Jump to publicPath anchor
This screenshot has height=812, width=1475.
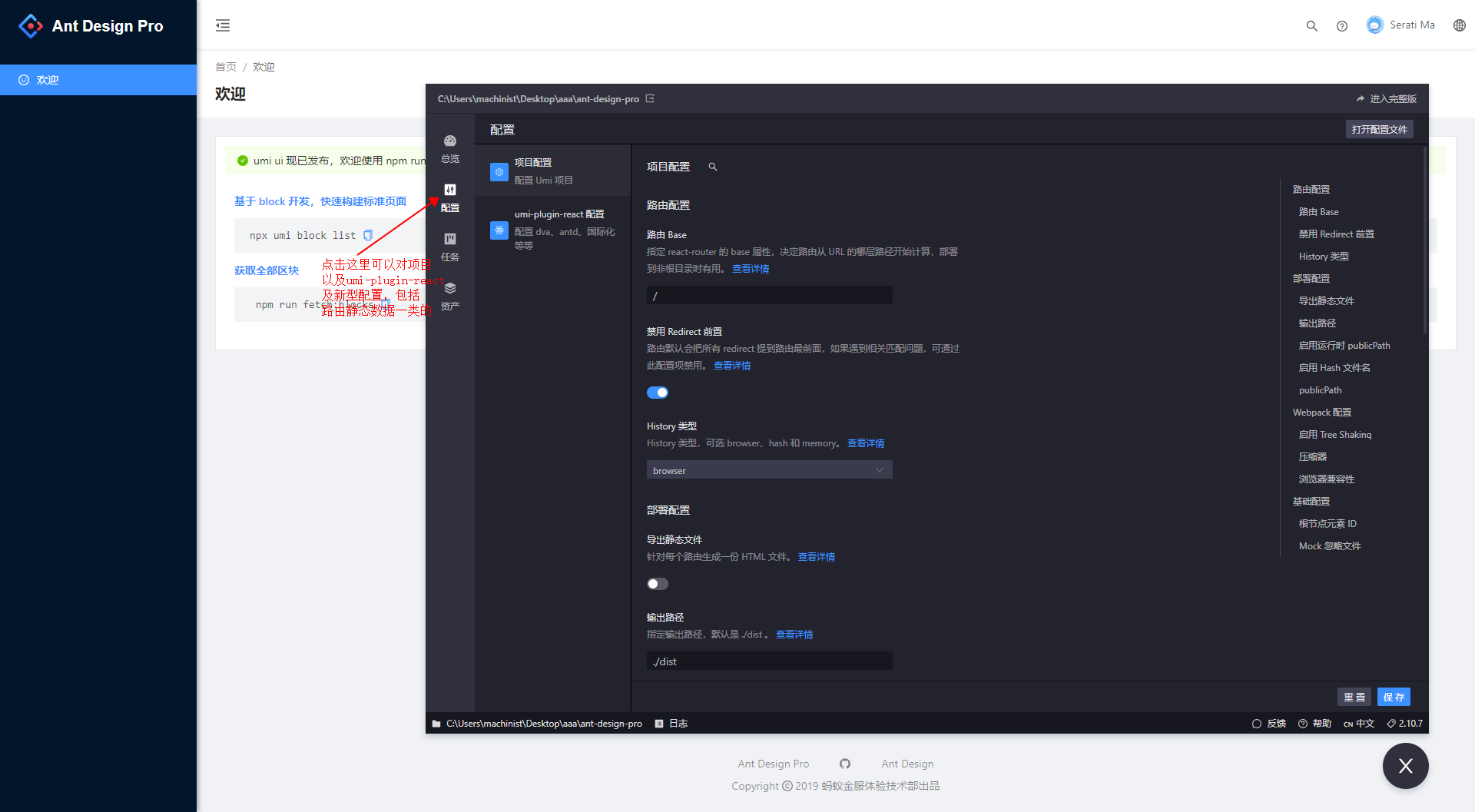(x=1321, y=390)
